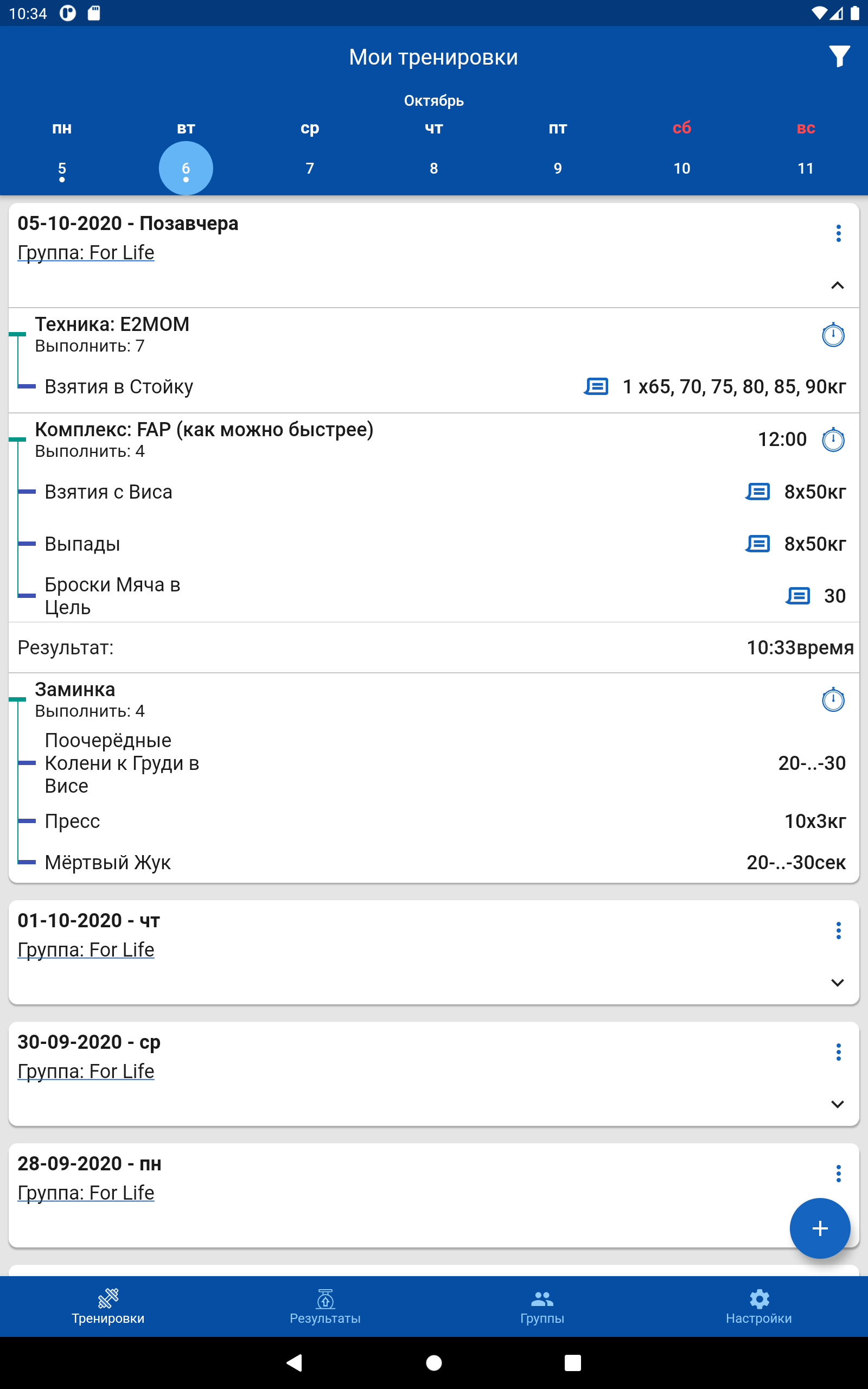Switch to the Группы tab

pyautogui.click(x=542, y=1305)
